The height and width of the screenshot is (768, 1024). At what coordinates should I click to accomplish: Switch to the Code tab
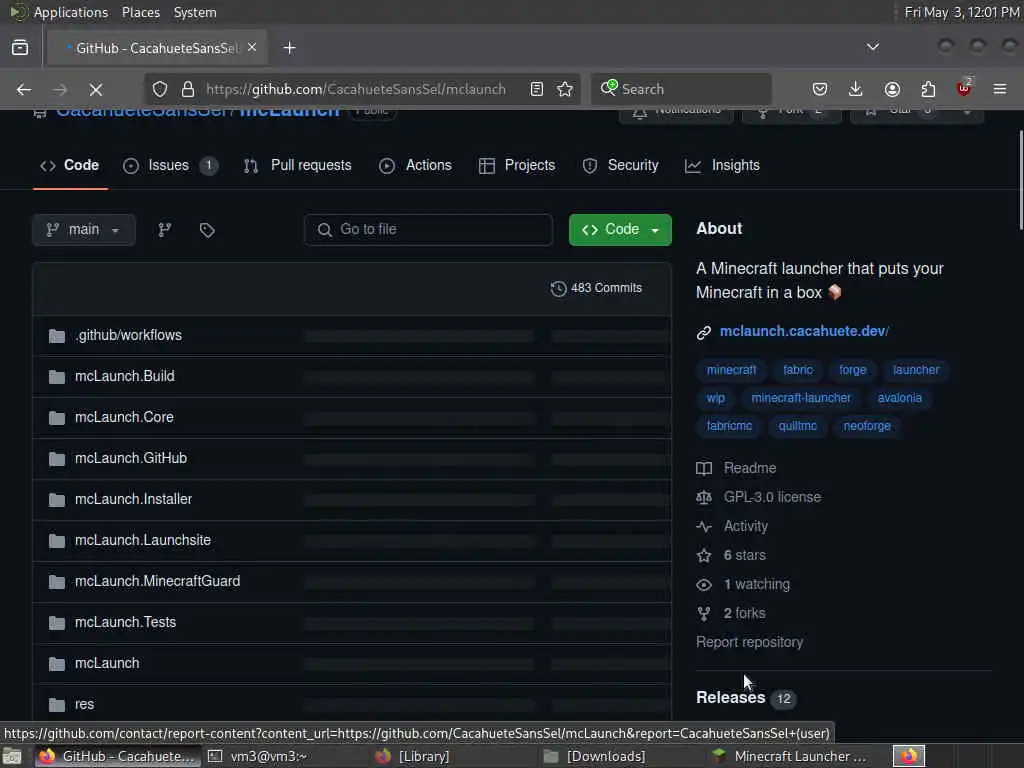click(70, 165)
